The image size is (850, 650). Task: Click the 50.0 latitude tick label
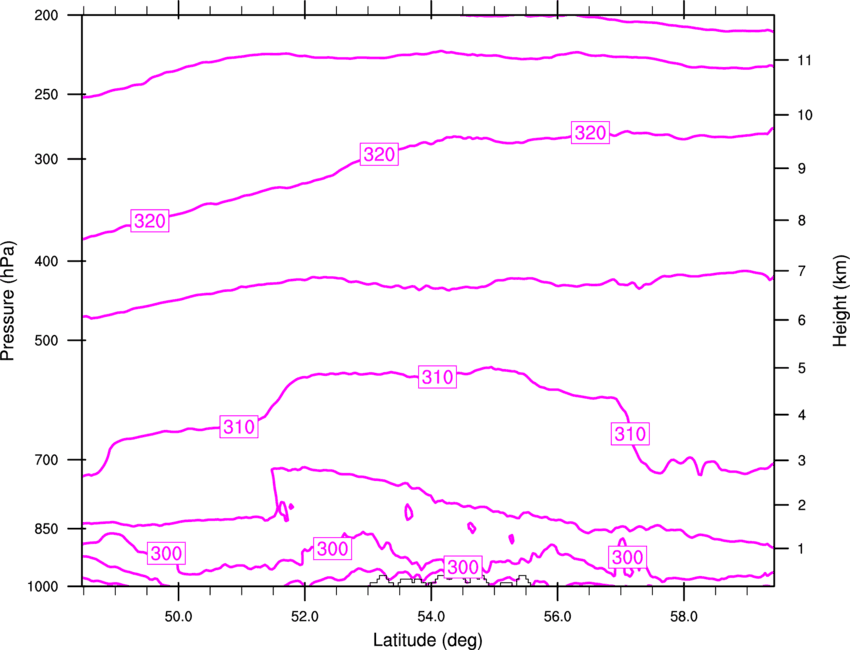178,617
